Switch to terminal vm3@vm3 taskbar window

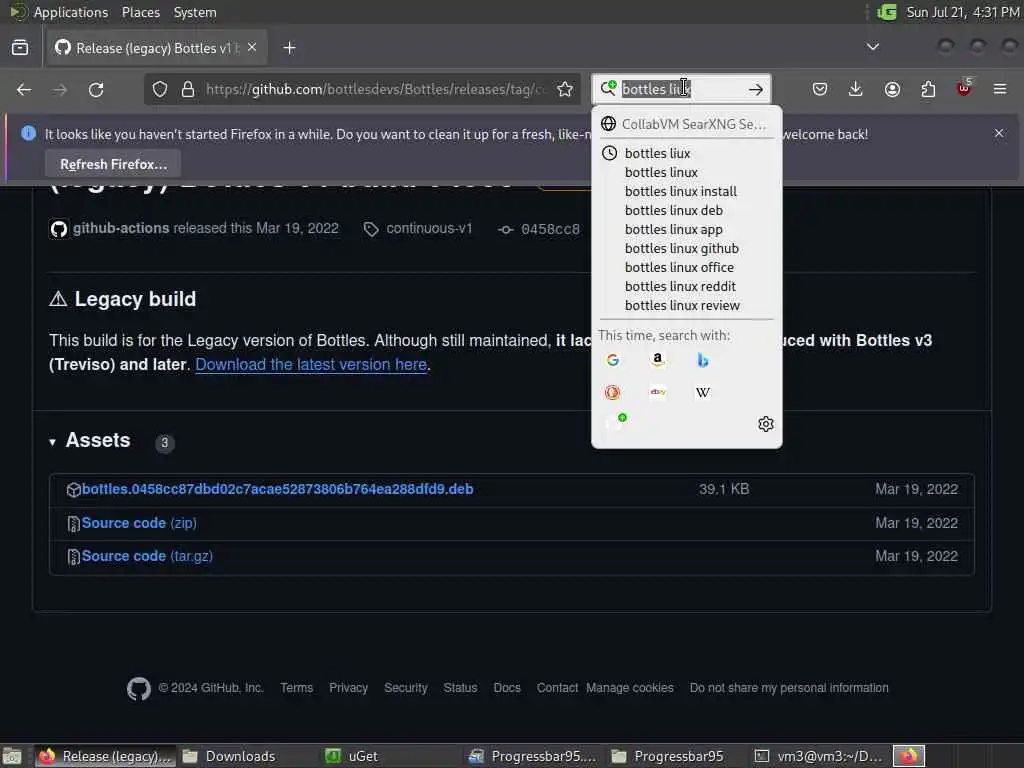(x=820, y=756)
